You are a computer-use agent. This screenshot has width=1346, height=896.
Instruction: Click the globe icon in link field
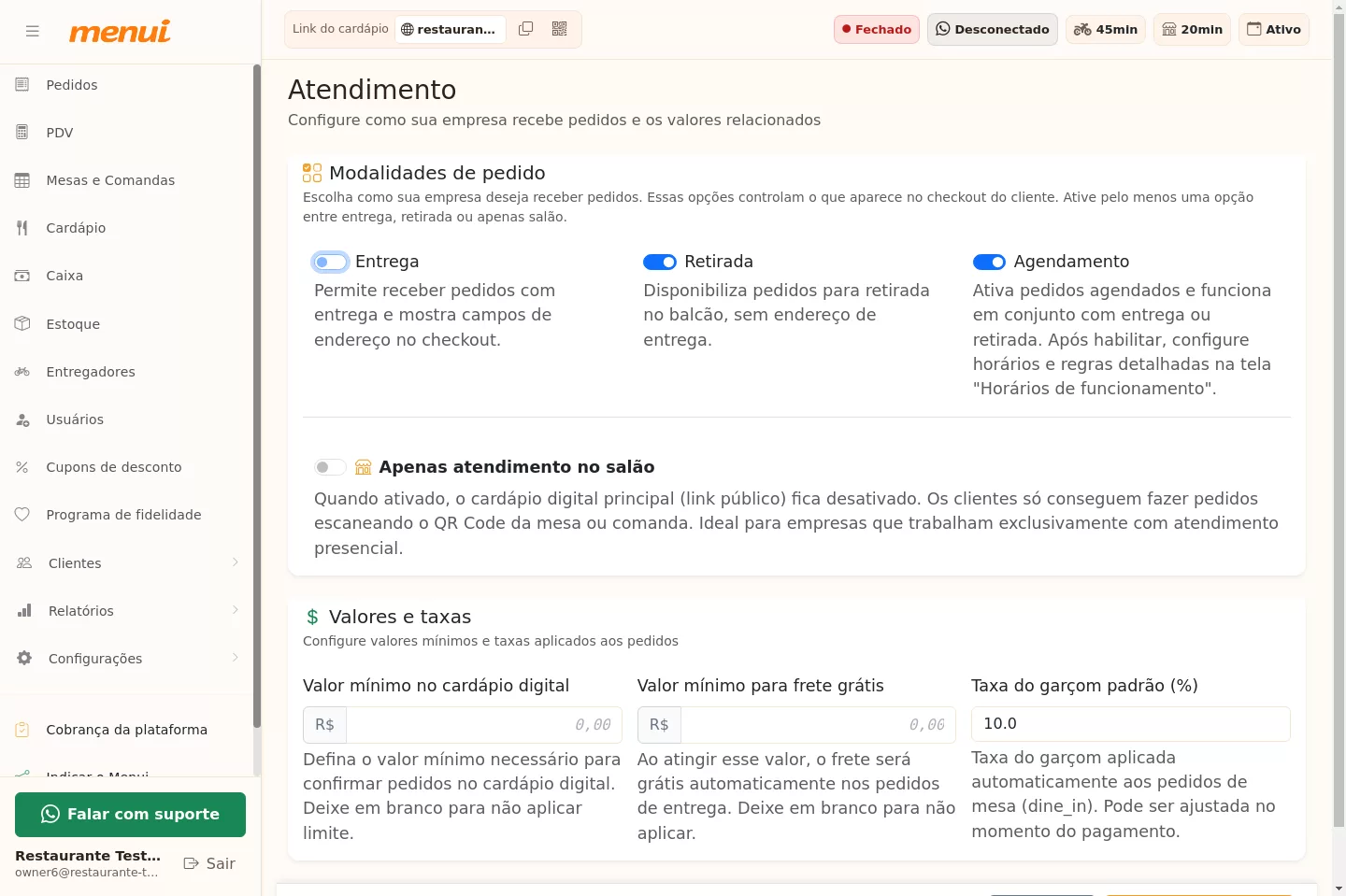click(x=407, y=29)
